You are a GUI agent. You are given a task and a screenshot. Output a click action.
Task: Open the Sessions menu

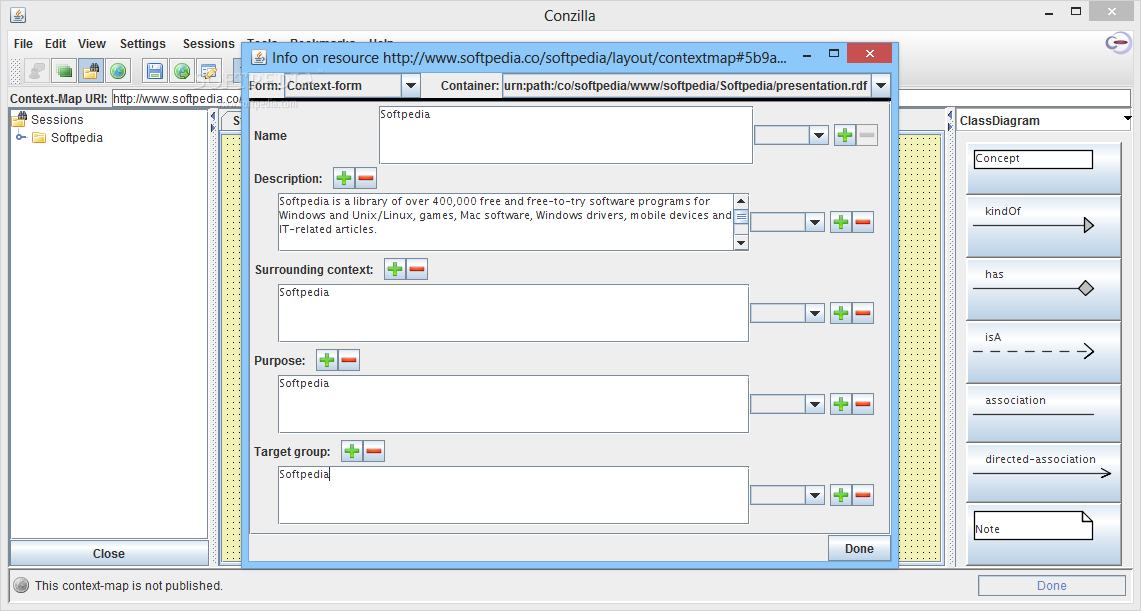pyautogui.click(x=209, y=44)
